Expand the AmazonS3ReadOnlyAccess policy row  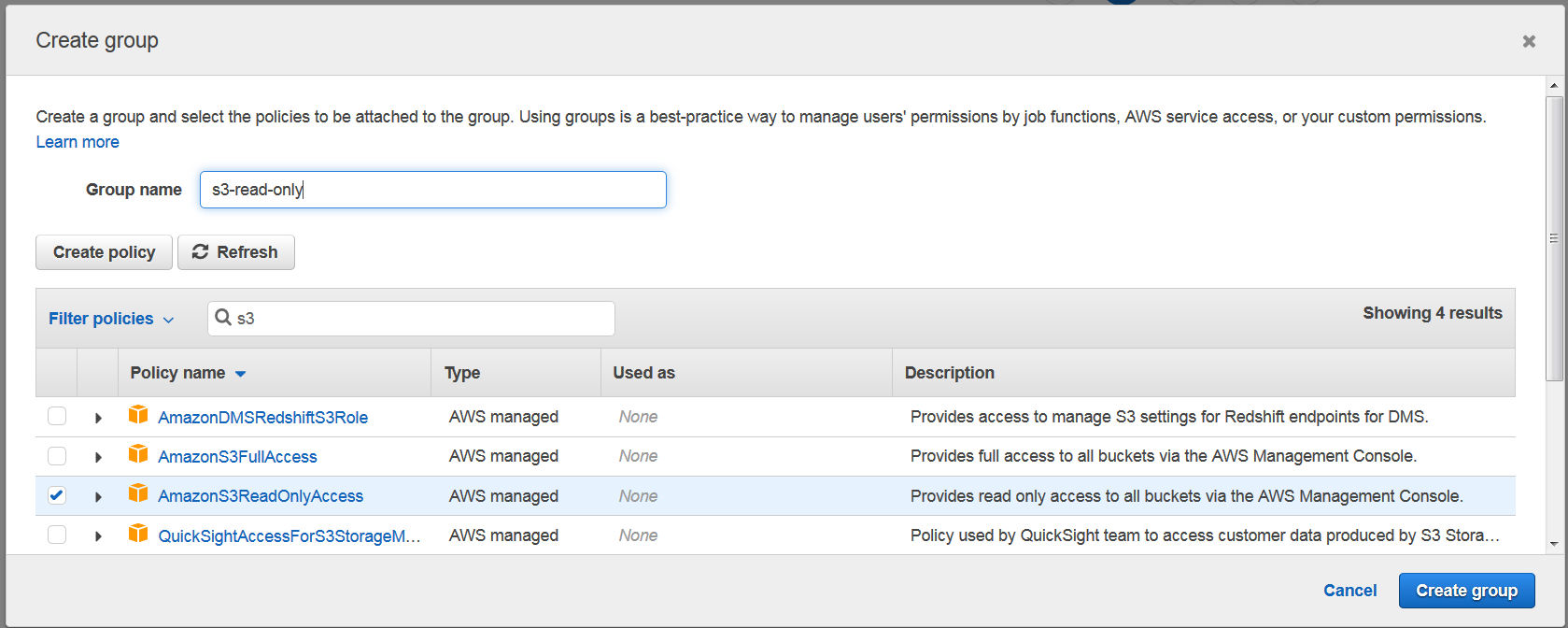(x=98, y=496)
